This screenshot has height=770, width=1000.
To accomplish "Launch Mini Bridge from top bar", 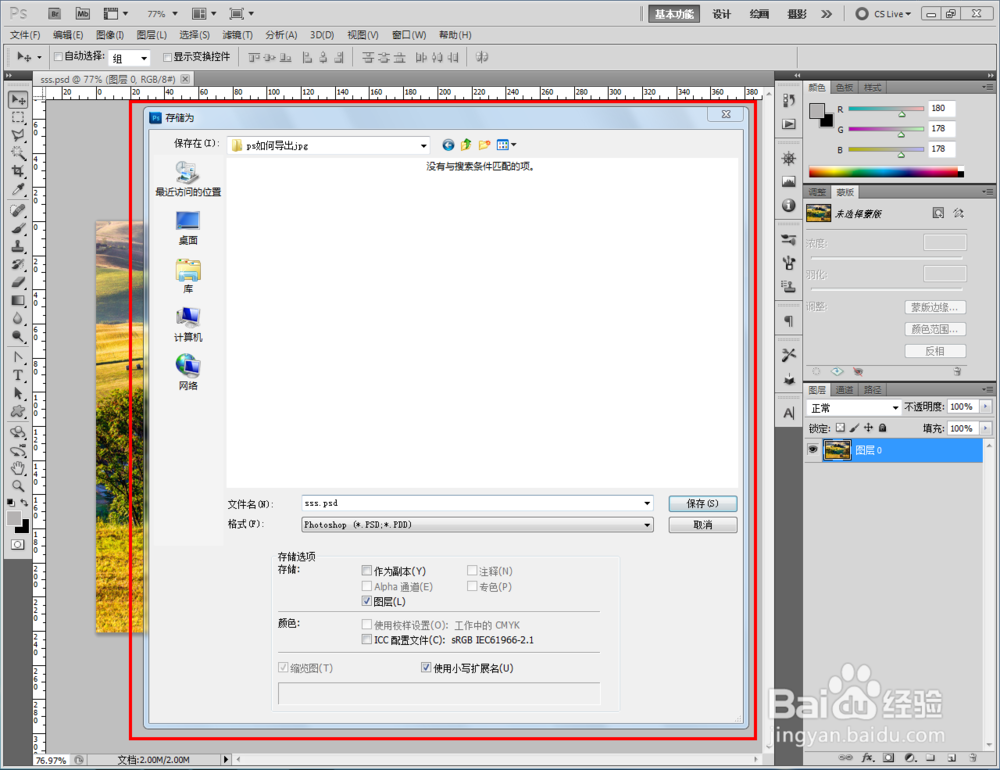I will [82, 13].
